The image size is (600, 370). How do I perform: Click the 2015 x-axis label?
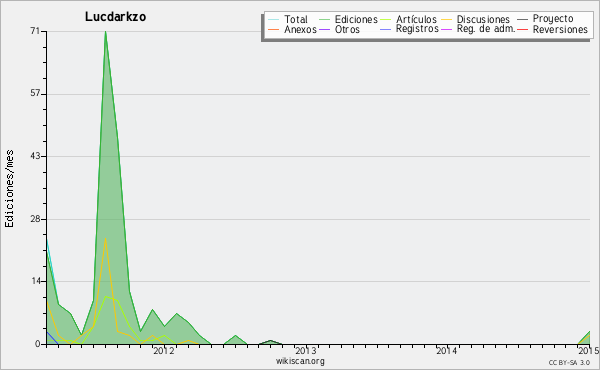(x=589, y=350)
